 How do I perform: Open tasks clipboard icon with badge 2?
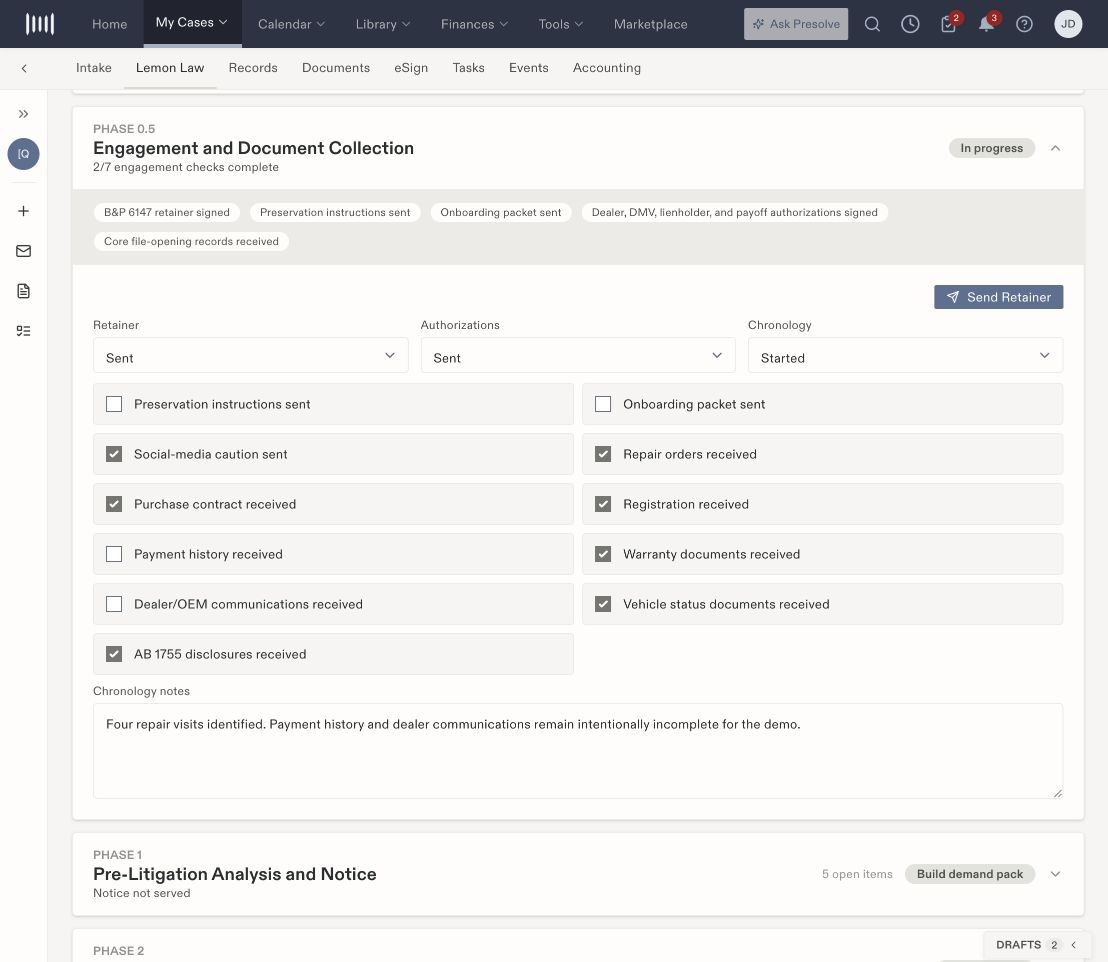(948, 24)
